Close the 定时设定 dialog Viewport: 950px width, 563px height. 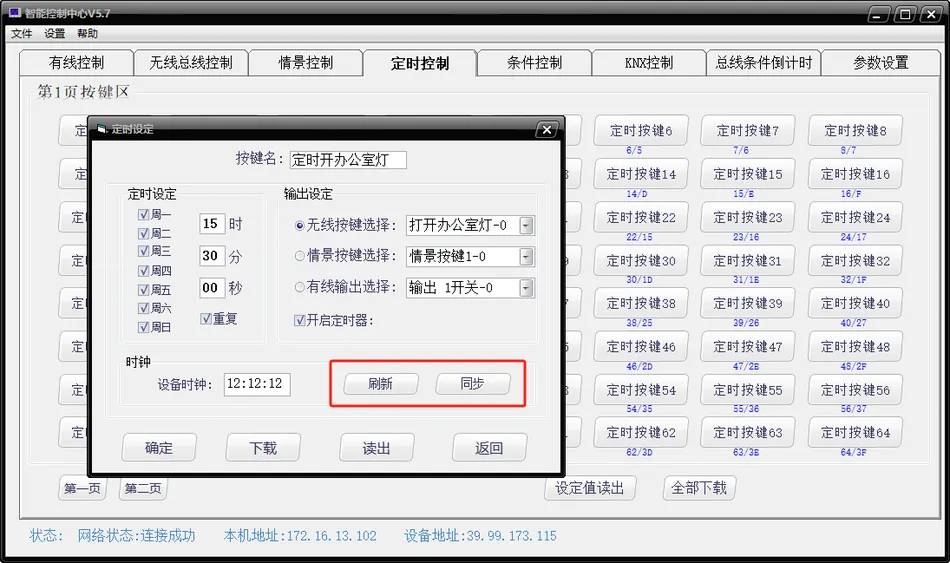point(546,130)
